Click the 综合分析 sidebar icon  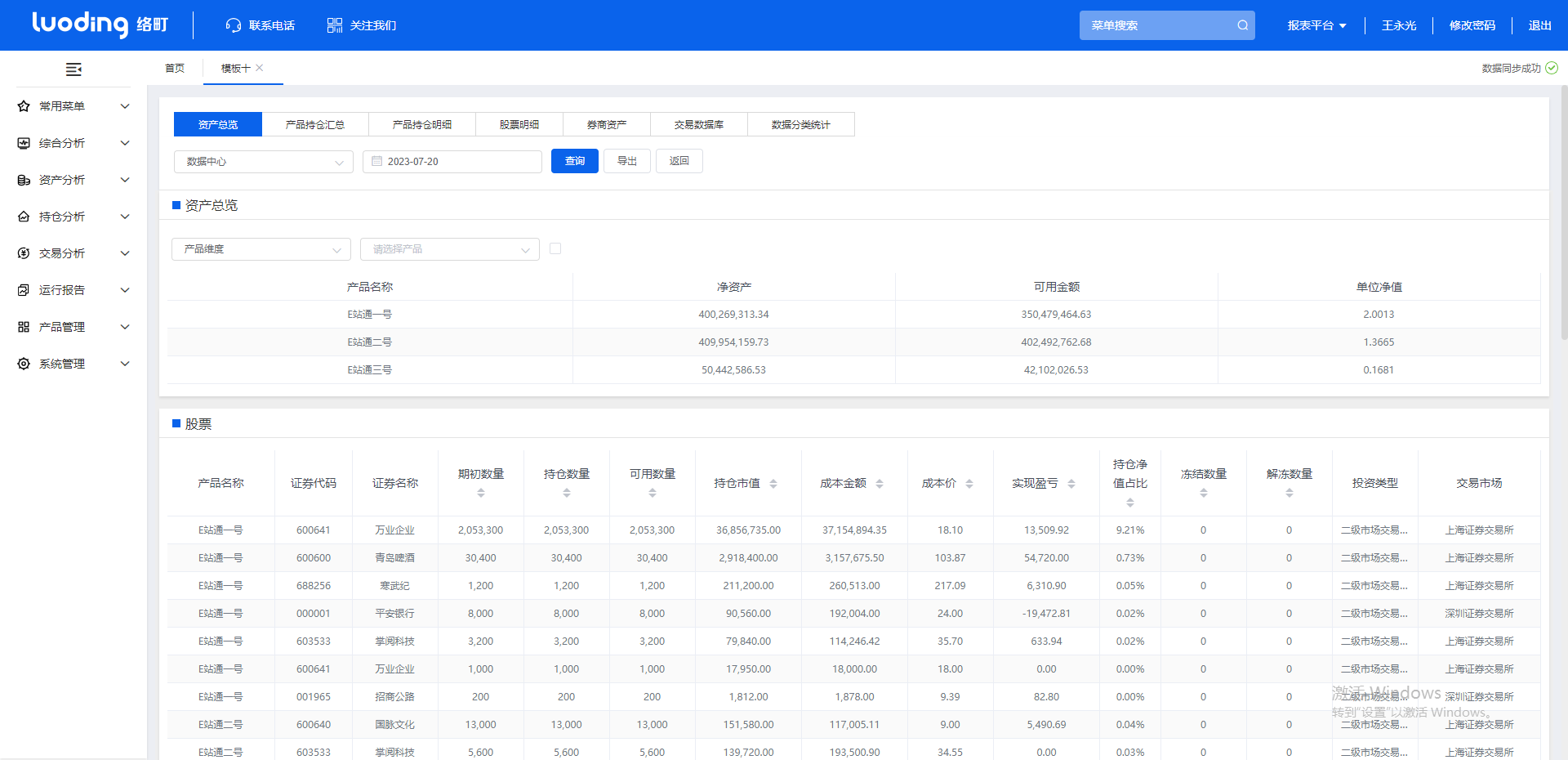(x=24, y=143)
